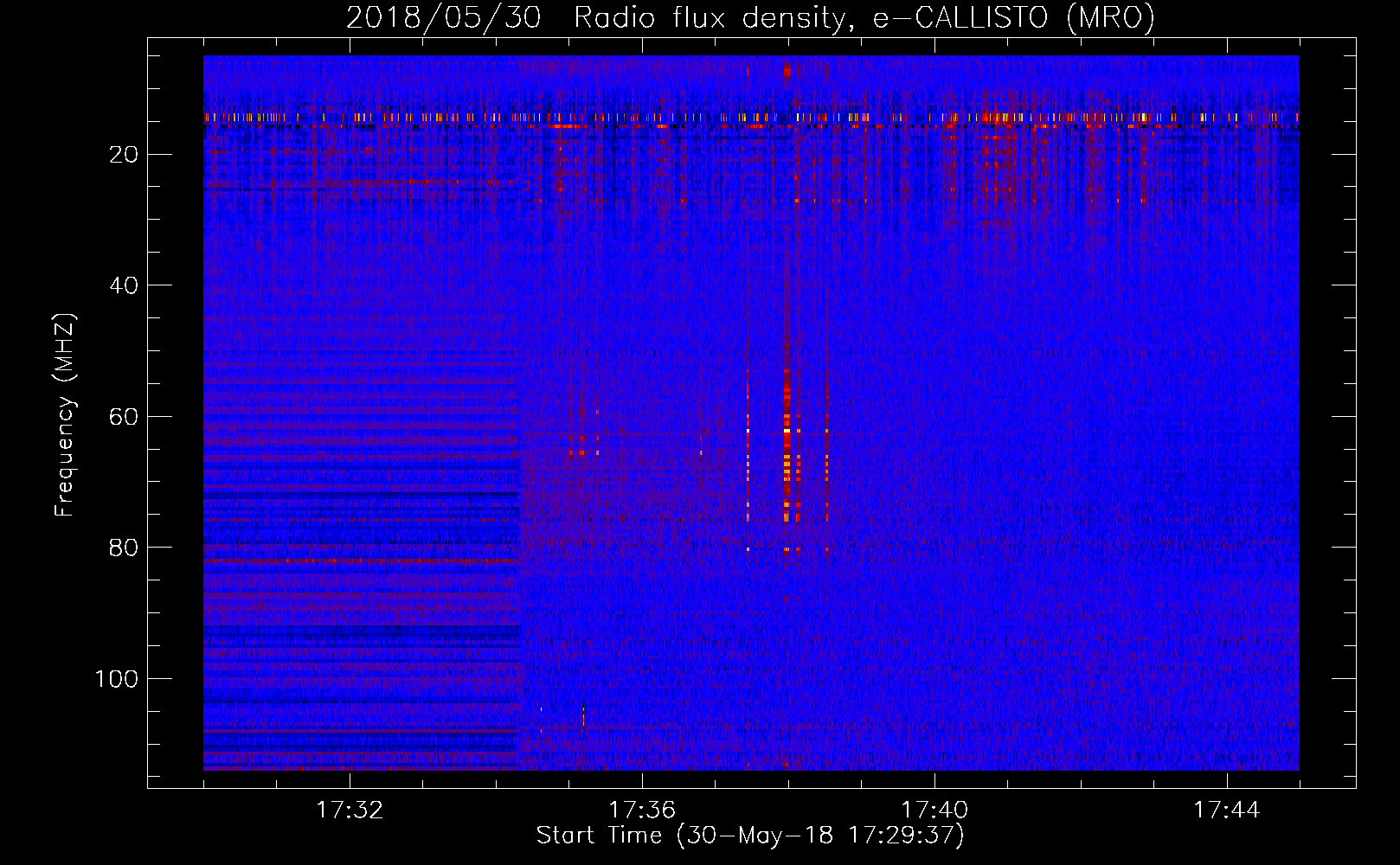Click the 60 MHz frequency tick label

coord(125,417)
